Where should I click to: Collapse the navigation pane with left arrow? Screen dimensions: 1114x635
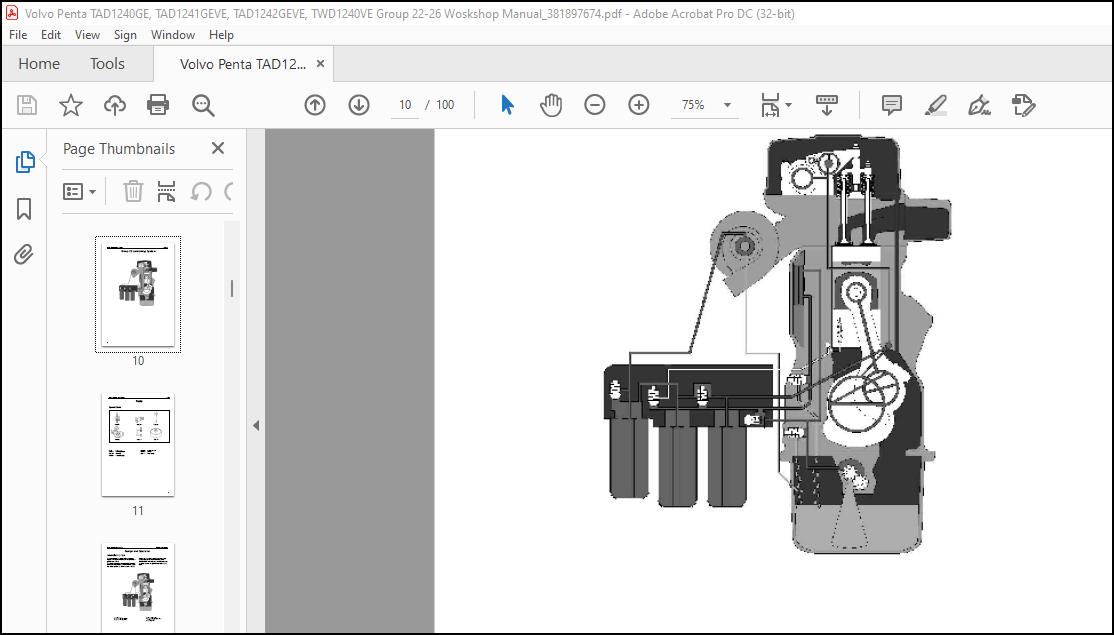256,425
